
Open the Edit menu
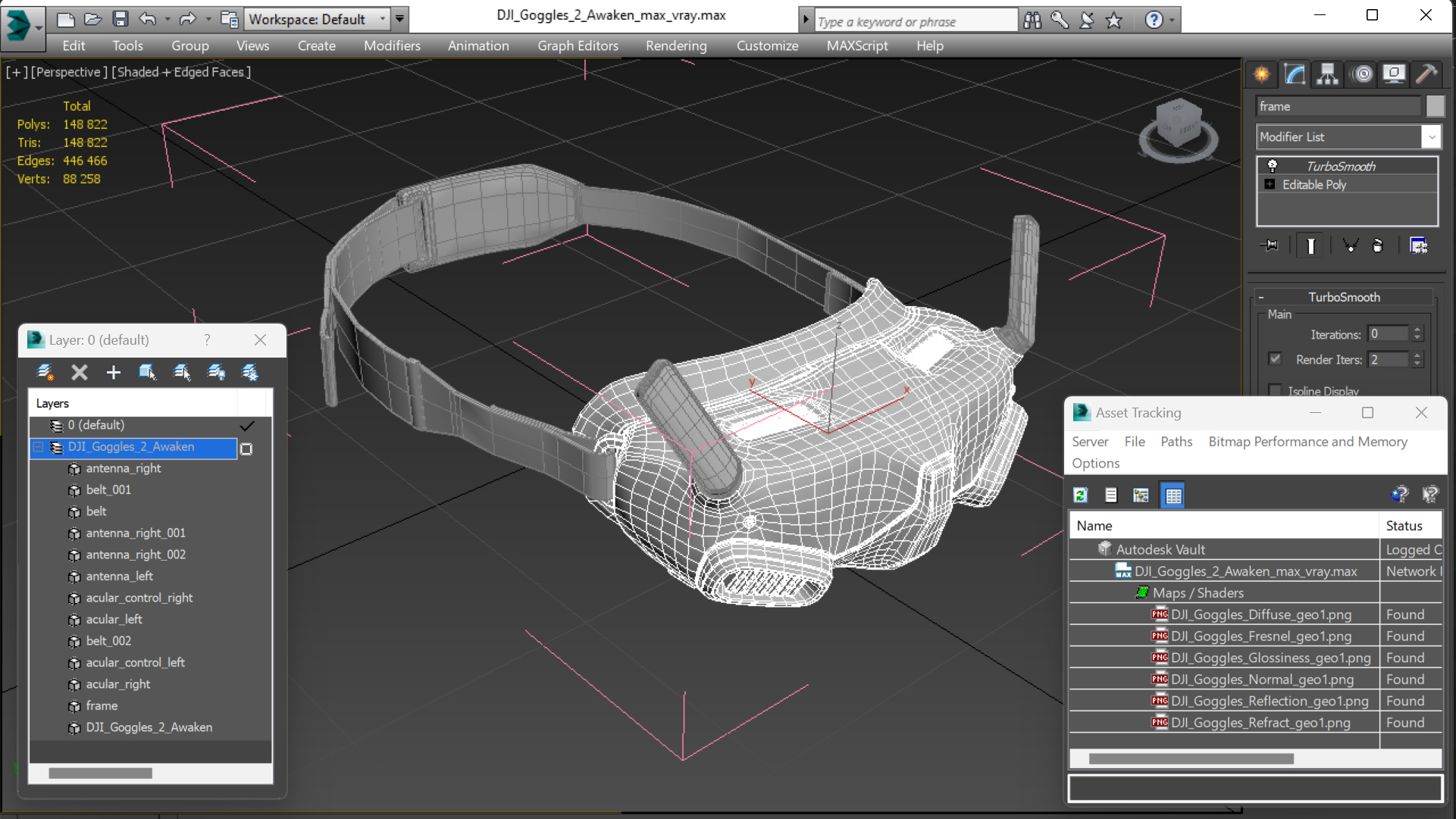[74, 45]
